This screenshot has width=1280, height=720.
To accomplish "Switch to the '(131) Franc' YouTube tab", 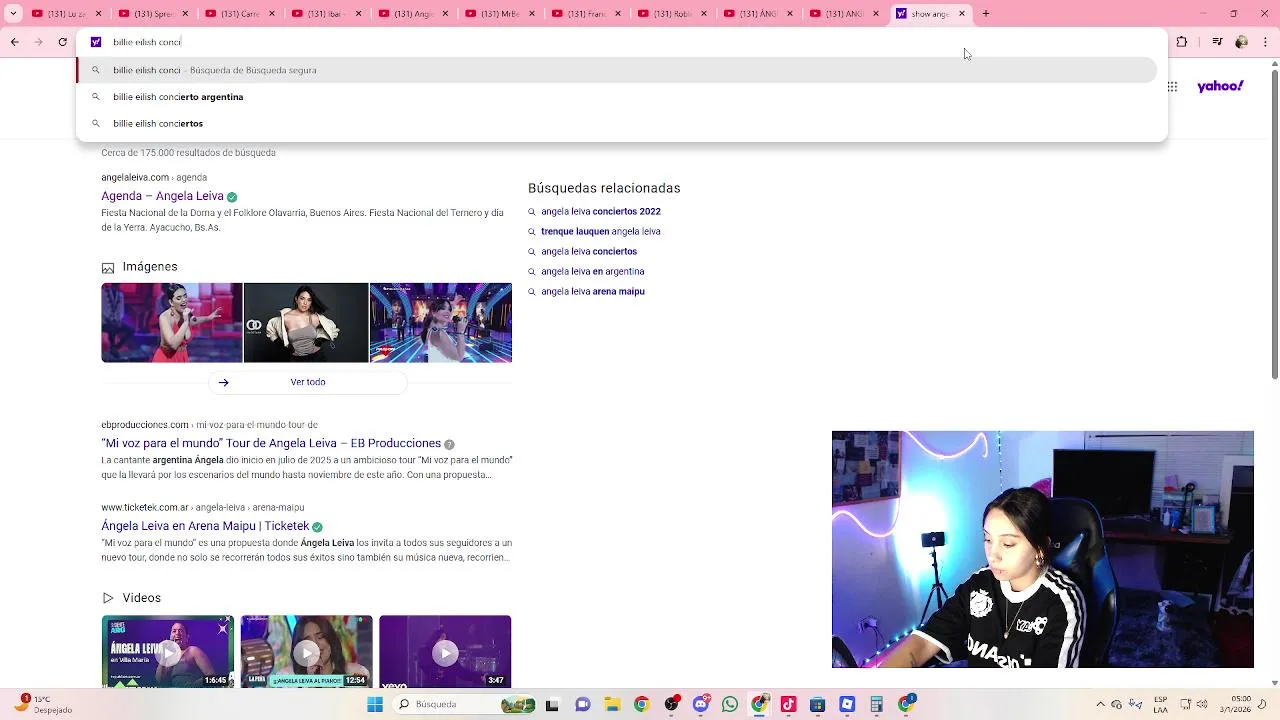I will (x=588, y=14).
